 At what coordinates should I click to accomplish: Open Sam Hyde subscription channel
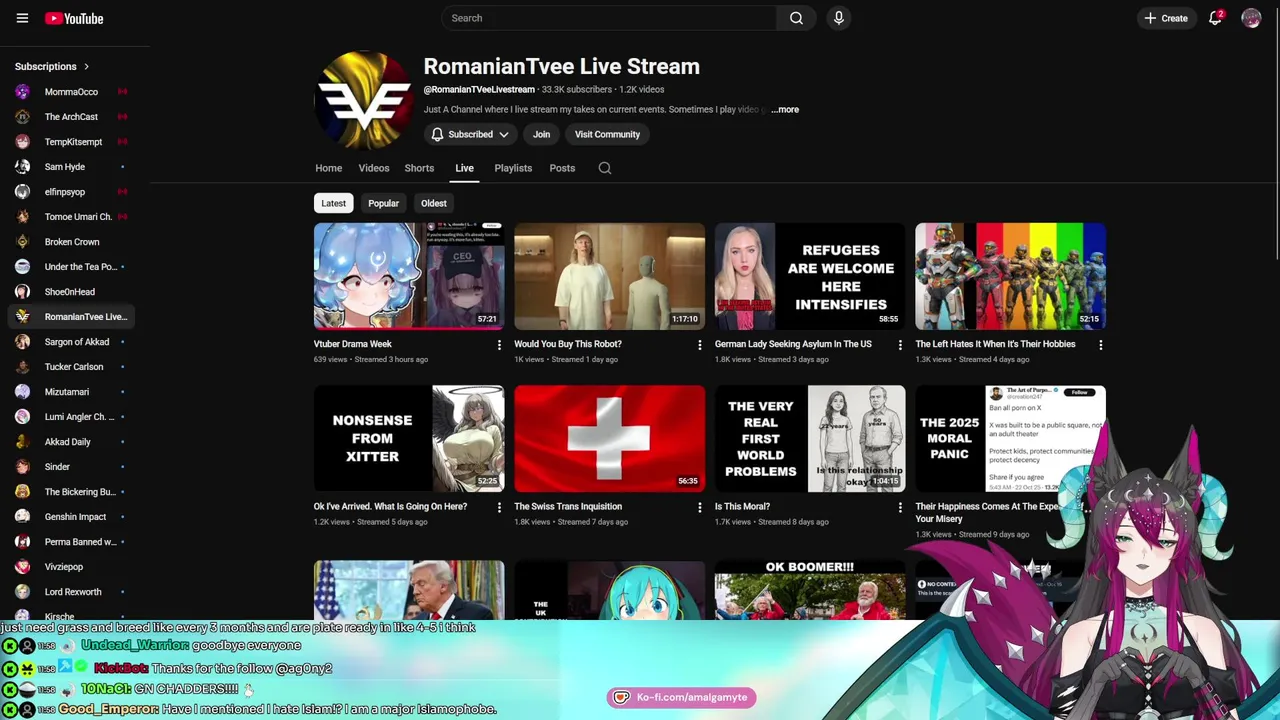pos(72,167)
